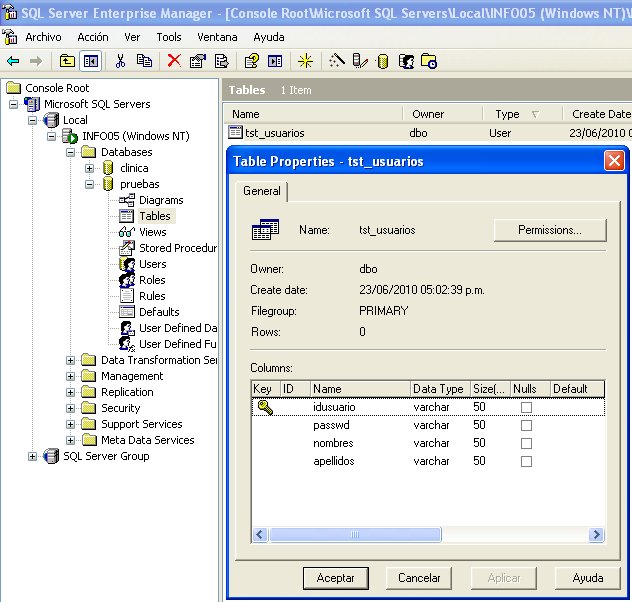Open the Acción menu

pyautogui.click(x=93, y=37)
